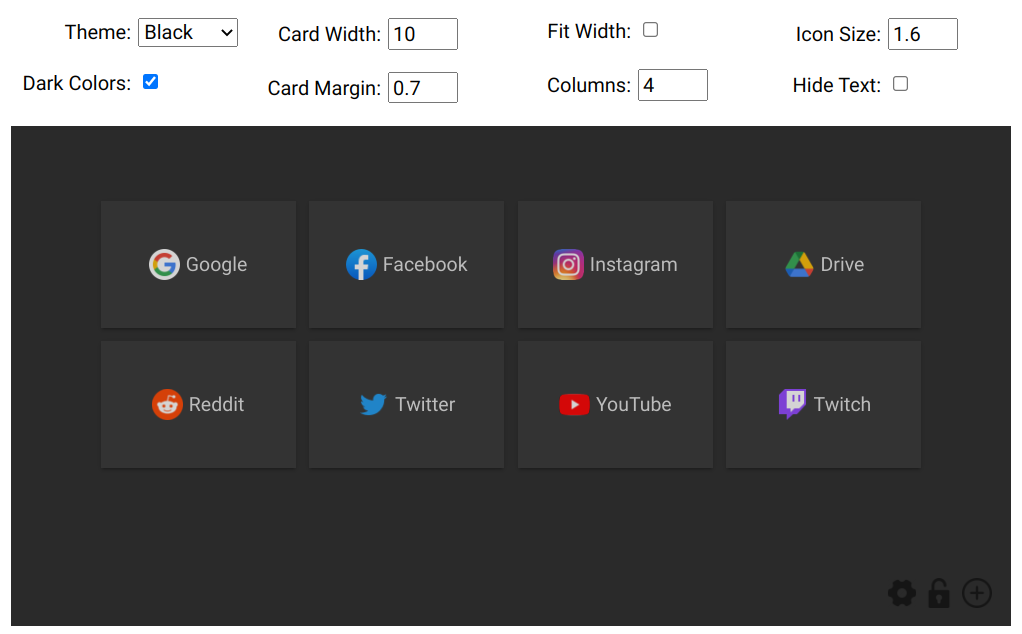1022x634 pixels.
Task: Open the Theme dropdown set to Black
Action: [188, 33]
